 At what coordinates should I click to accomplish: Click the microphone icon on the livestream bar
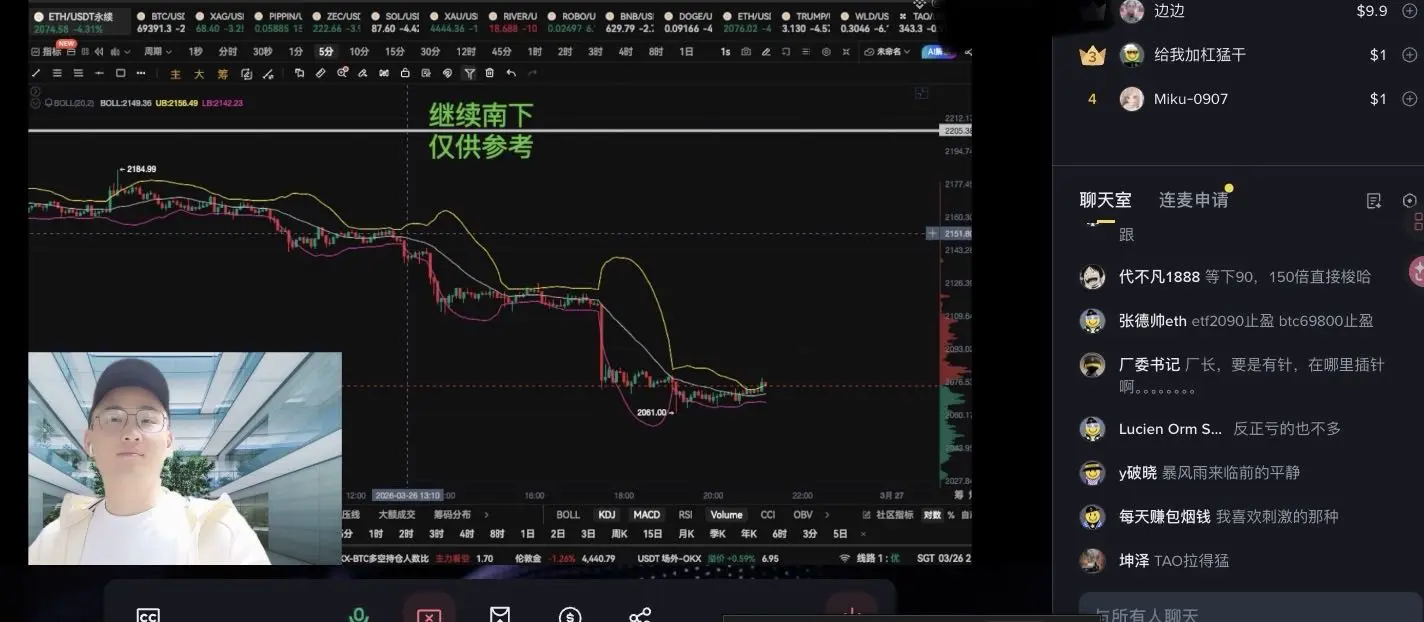(358, 613)
